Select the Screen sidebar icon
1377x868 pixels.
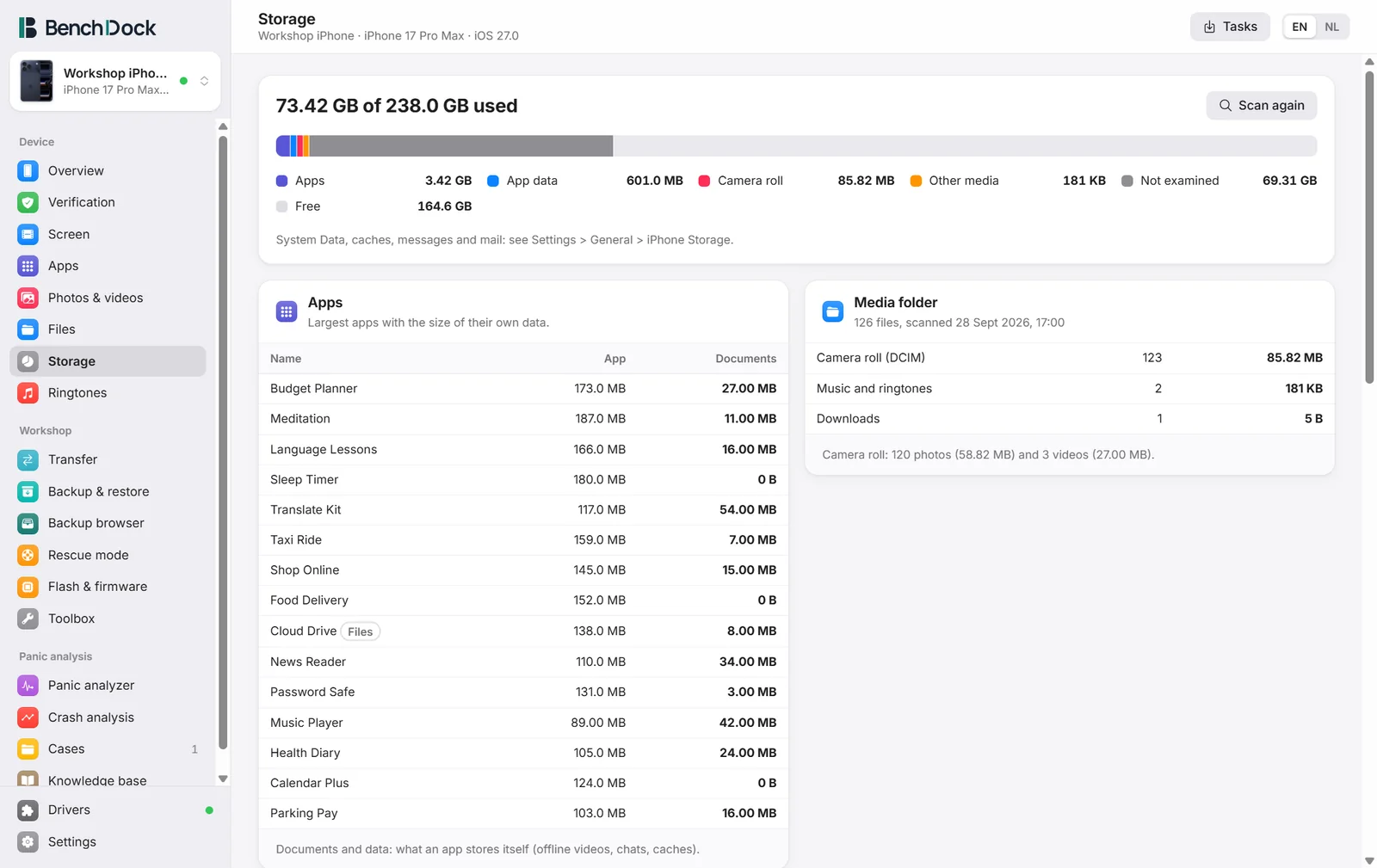click(28, 234)
